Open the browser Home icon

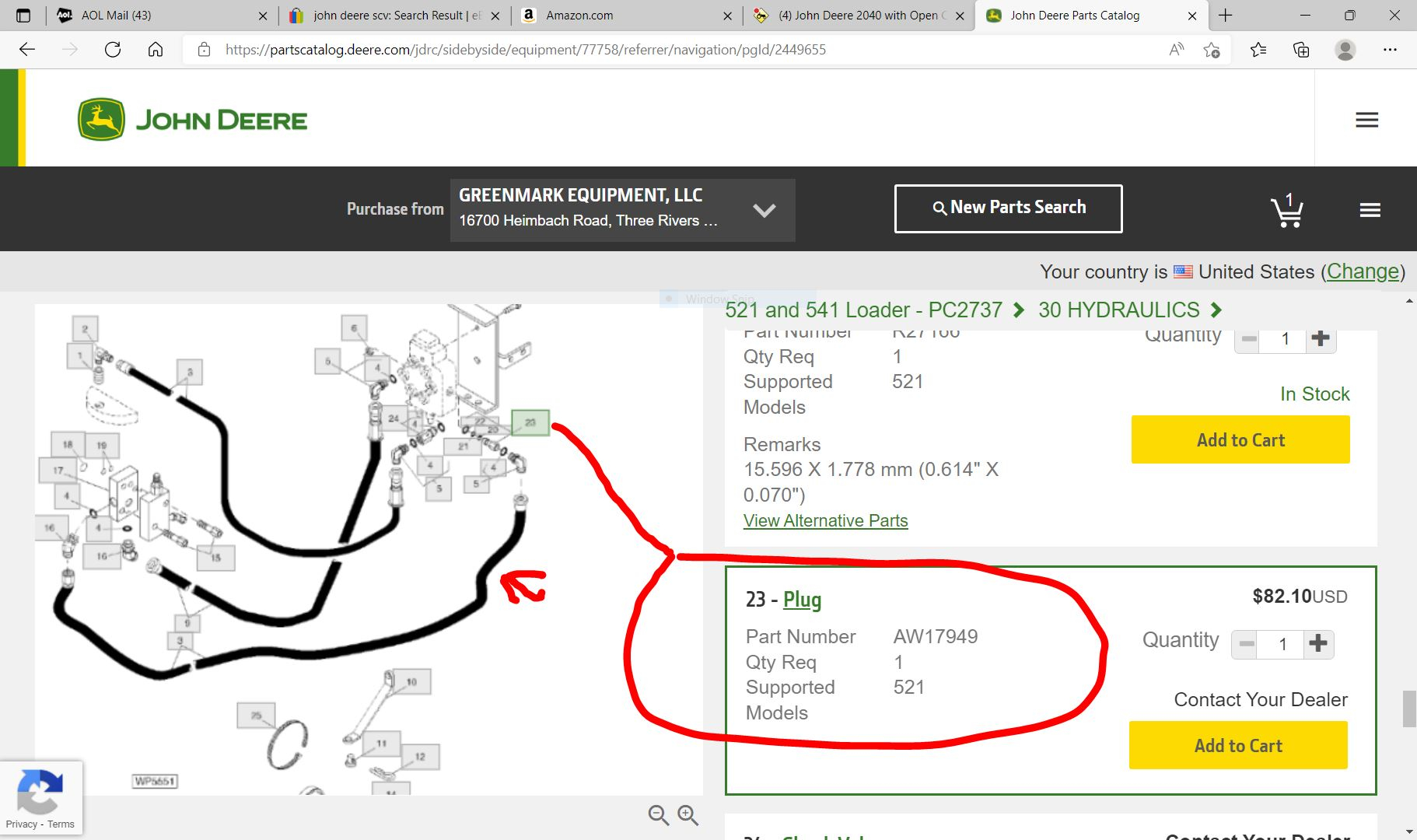click(156, 50)
